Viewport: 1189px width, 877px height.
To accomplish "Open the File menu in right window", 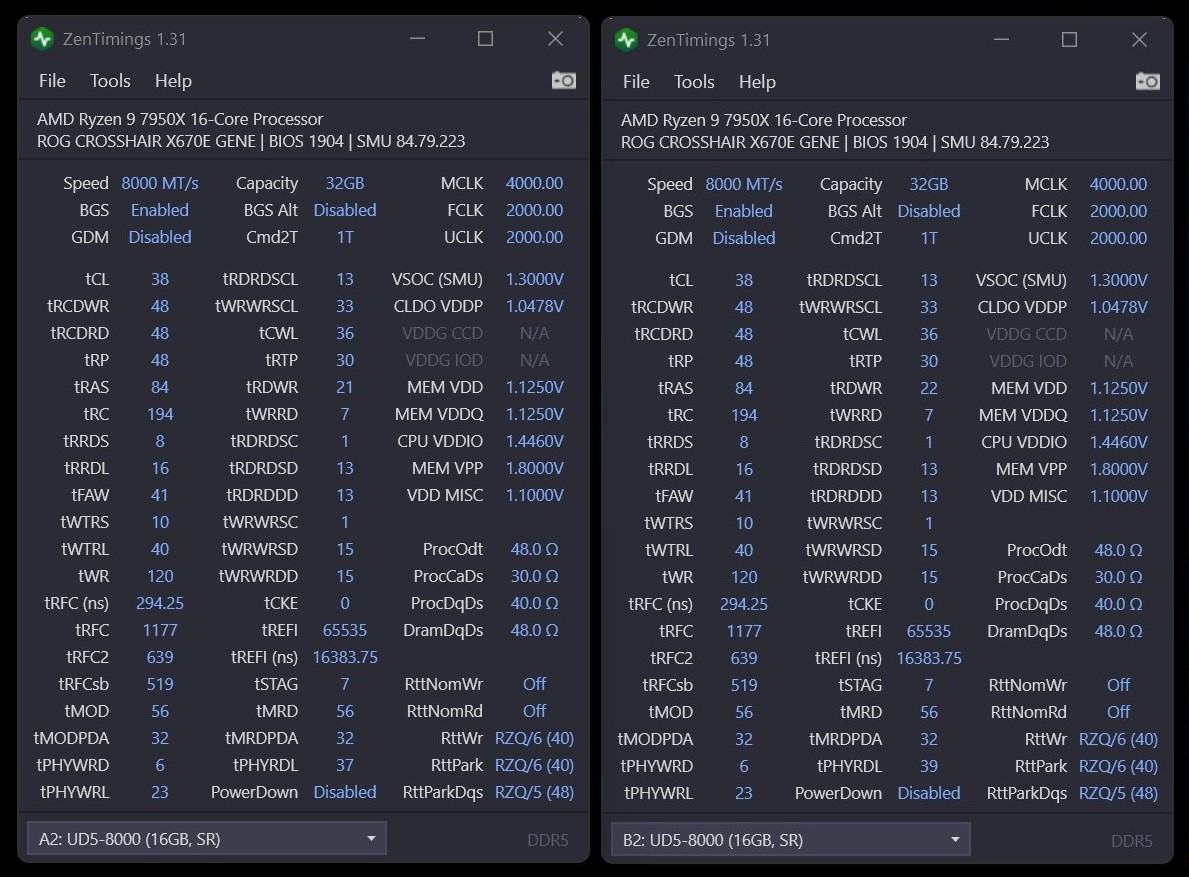I will coord(636,82).
